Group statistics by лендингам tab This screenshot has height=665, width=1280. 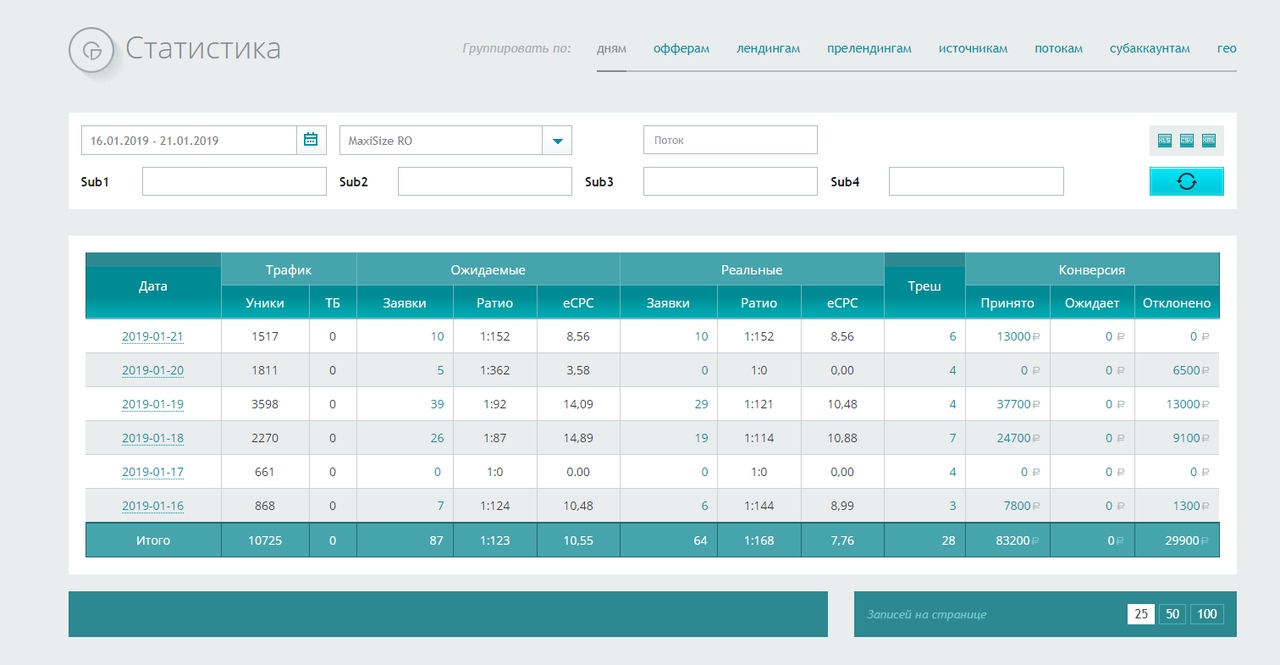(768, 48)
